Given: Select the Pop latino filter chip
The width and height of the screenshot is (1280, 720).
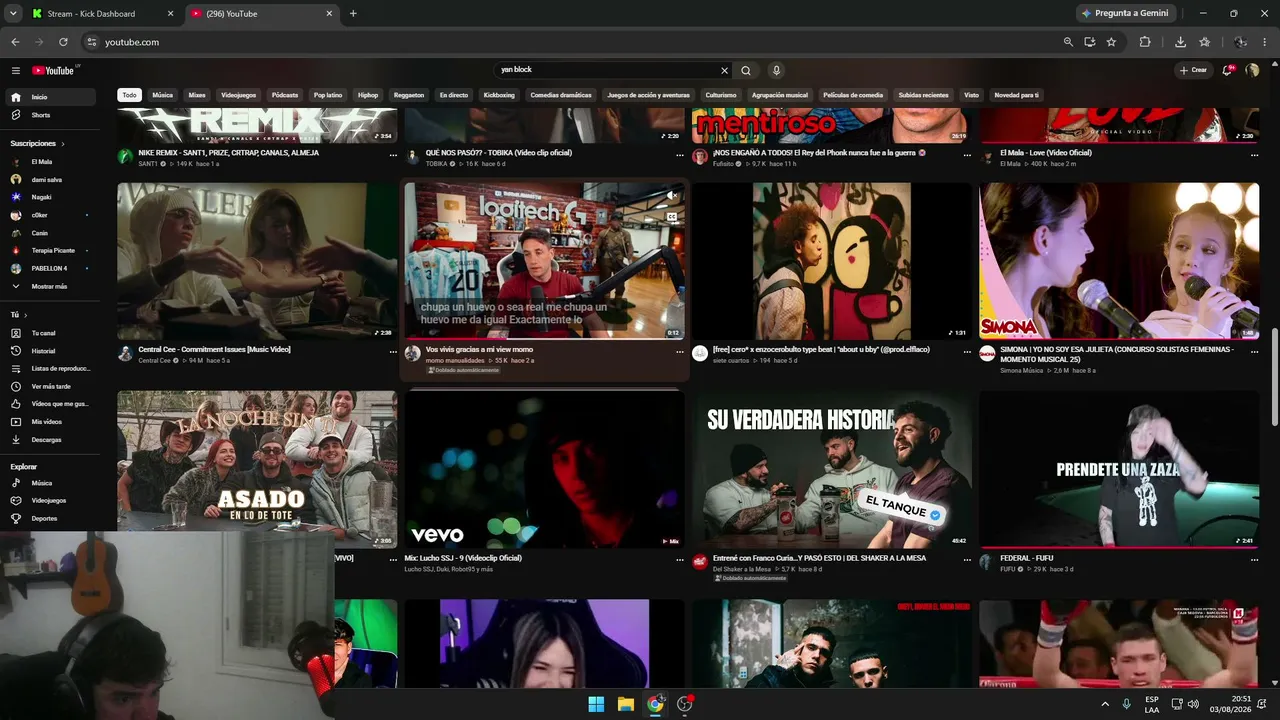Looking at the screenshot, I should pyautogui.click(x=328, y=95).
